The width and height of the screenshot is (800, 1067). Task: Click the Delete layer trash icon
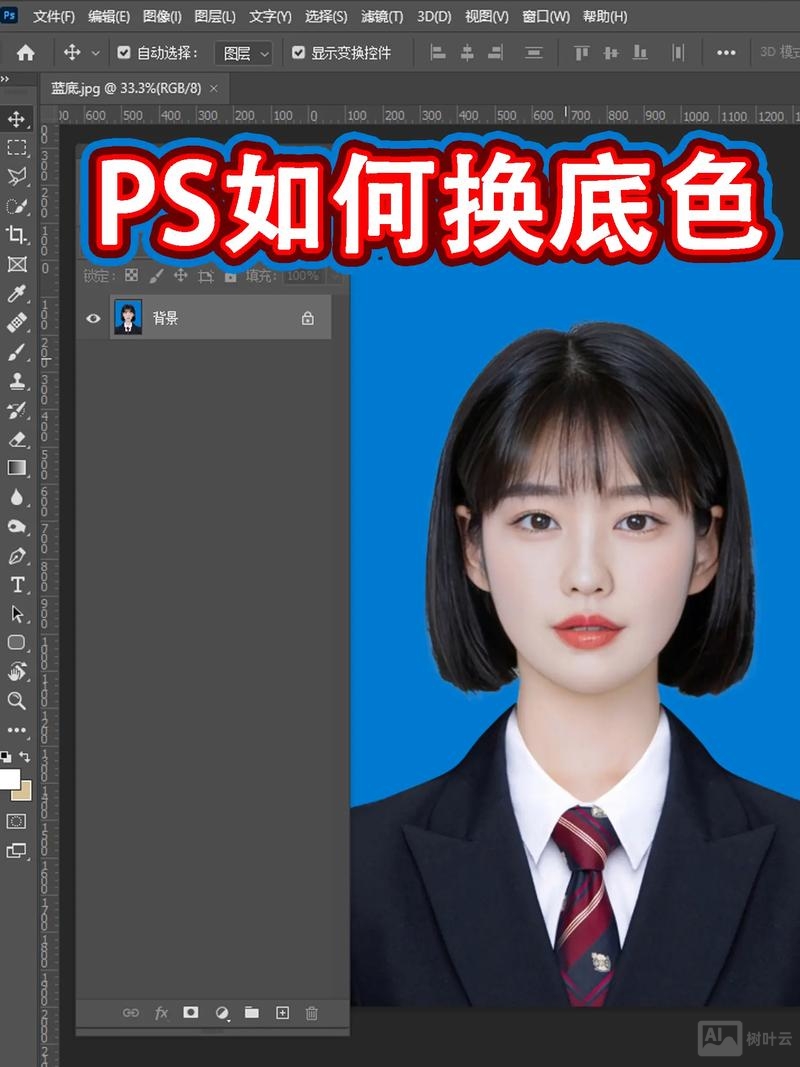[x=313, y=1013]
